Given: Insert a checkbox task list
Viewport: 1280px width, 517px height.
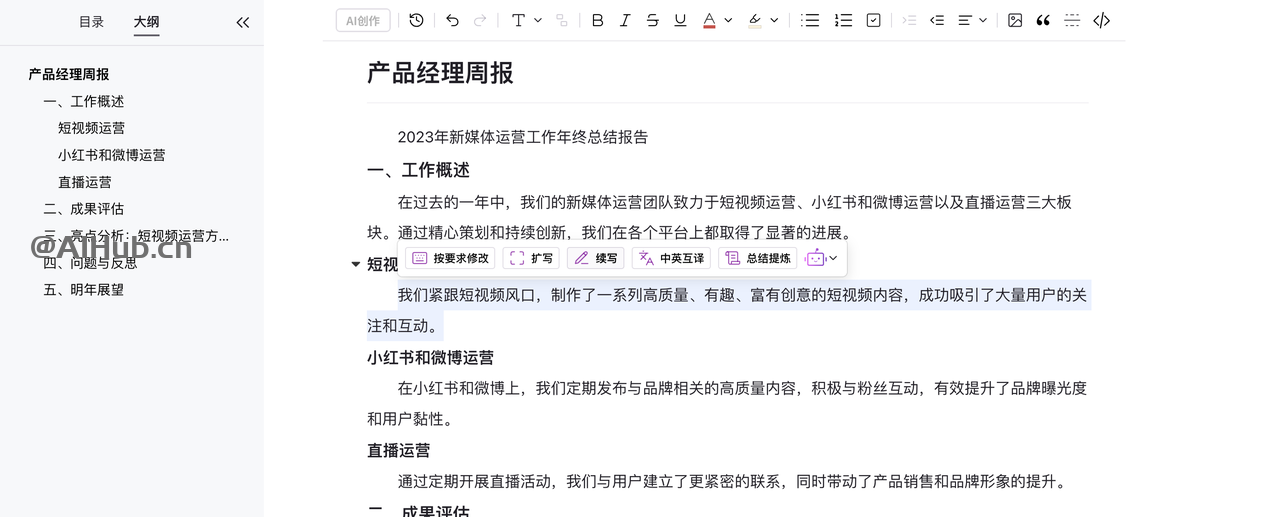Looking at the screenshot, I should 873,20.
